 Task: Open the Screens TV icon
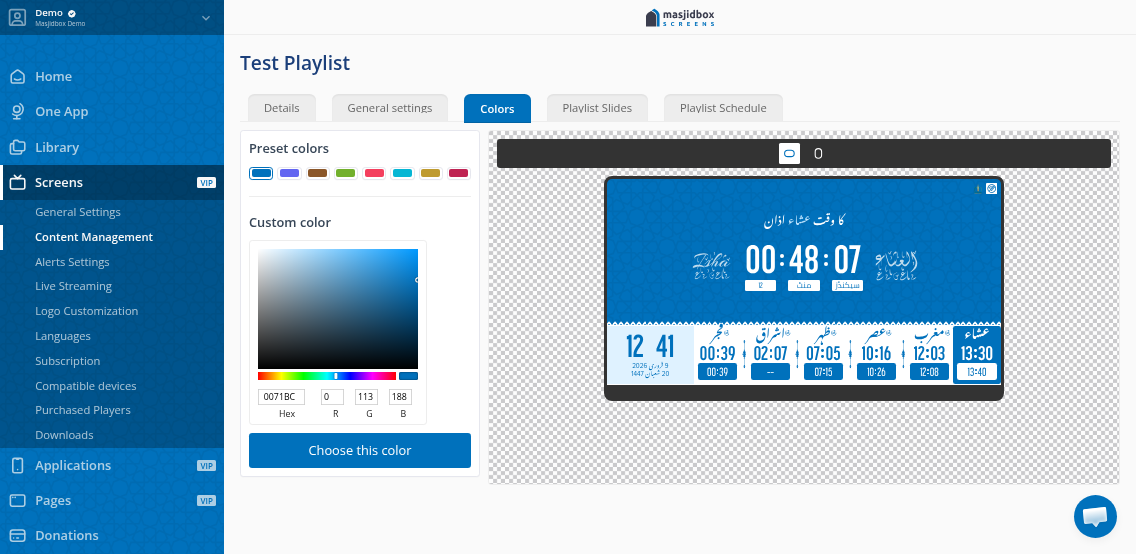tap(17, 182)
